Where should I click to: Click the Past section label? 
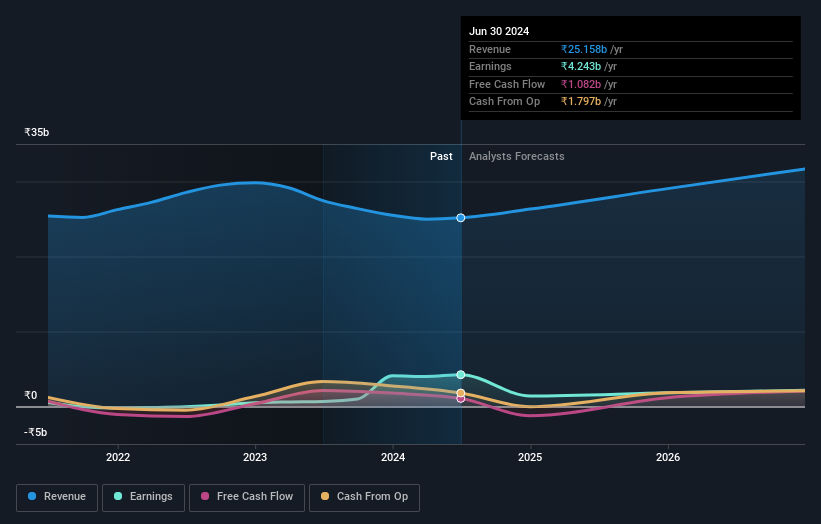click(x=441, y=156)
